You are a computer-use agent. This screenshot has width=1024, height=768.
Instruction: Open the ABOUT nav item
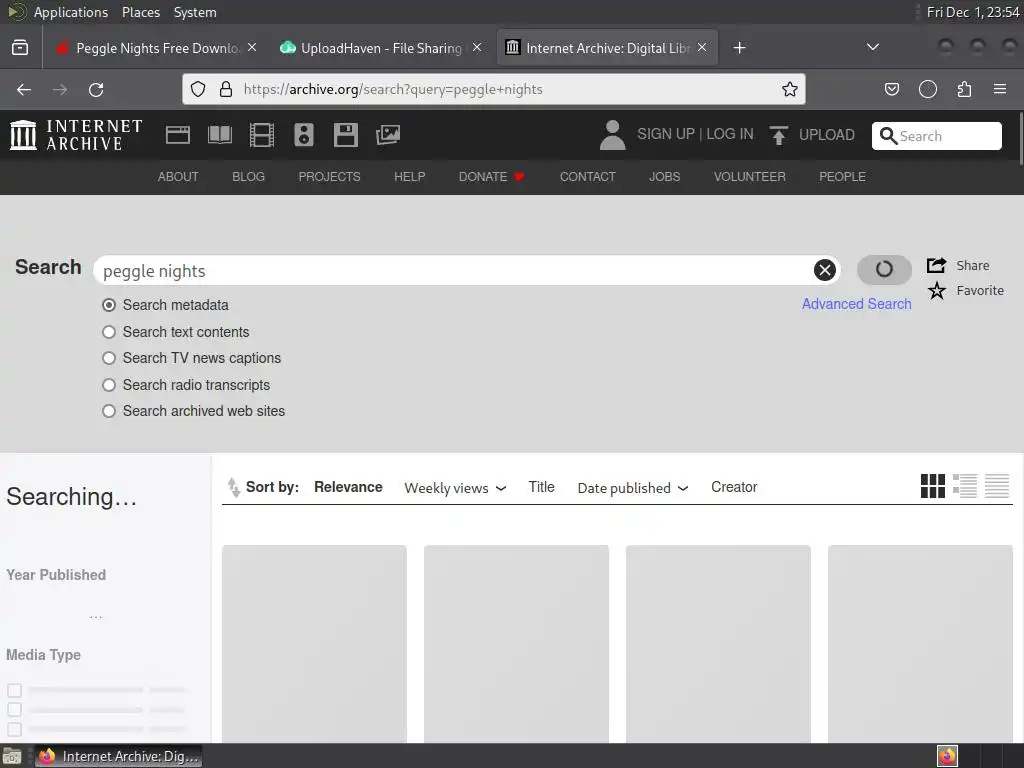[178, 176]
